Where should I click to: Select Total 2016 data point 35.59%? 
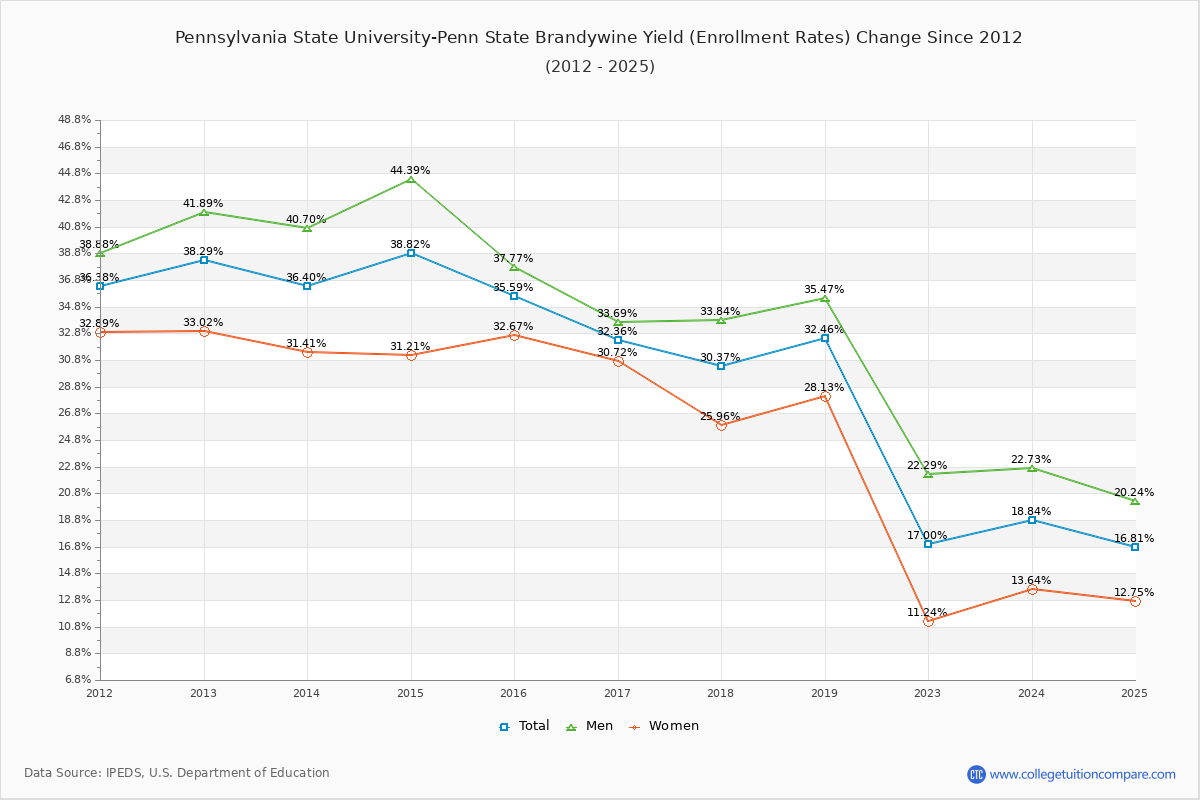[514, 296]
